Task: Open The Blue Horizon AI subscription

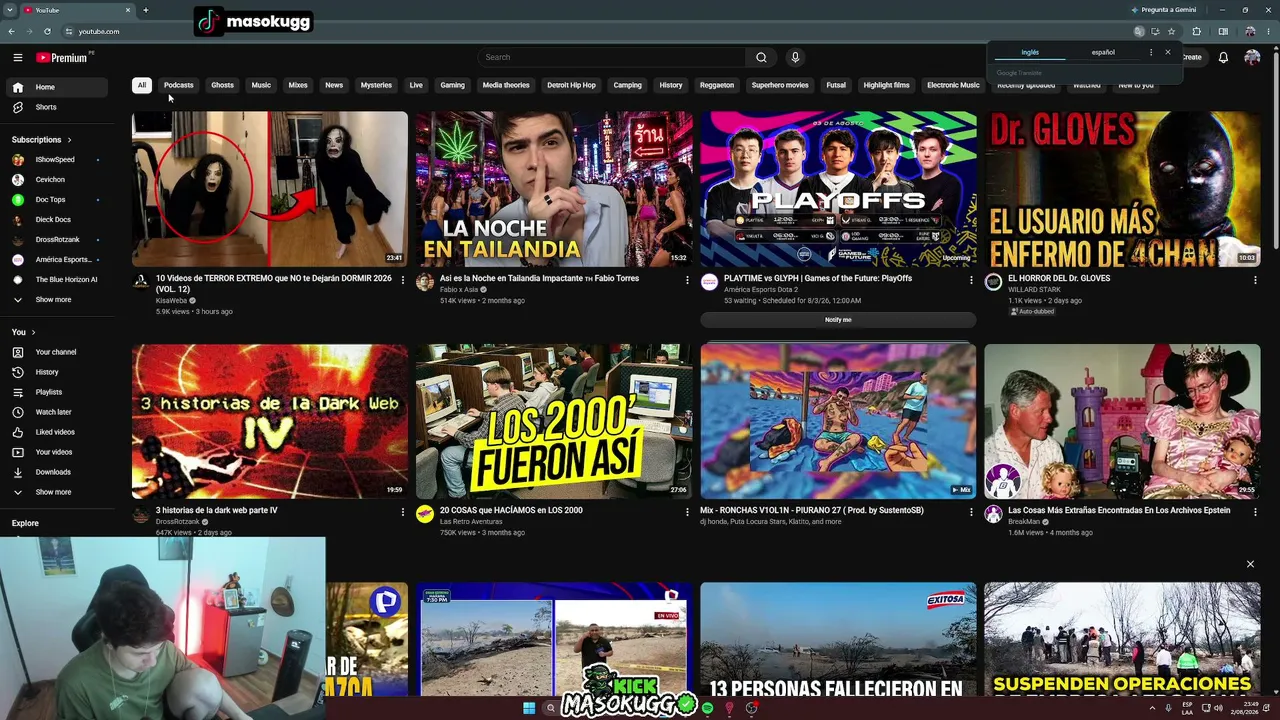Action: click(58, 280)
